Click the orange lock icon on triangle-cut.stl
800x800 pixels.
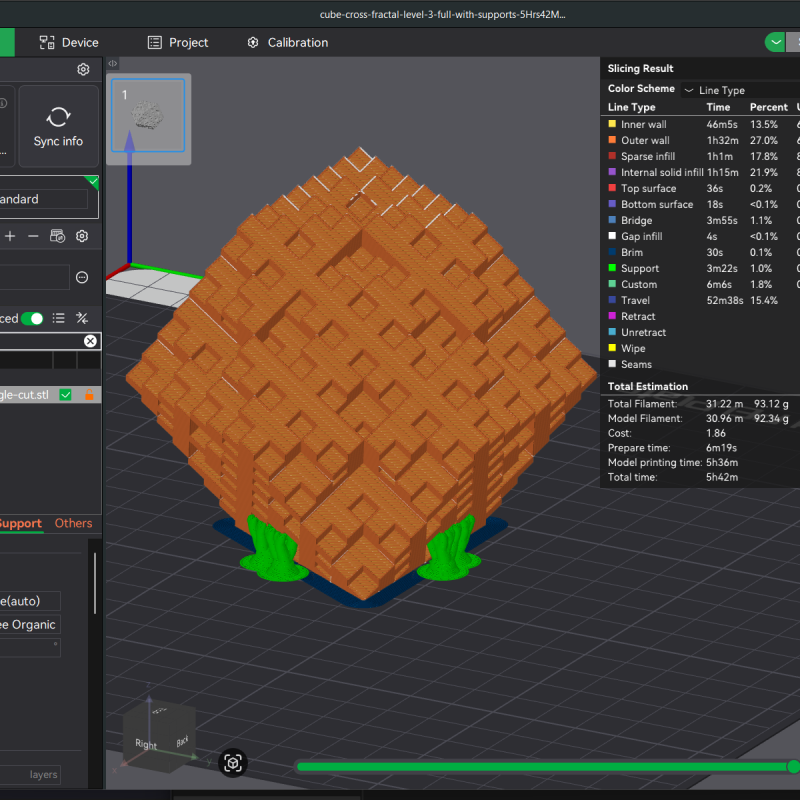point(90,394)
